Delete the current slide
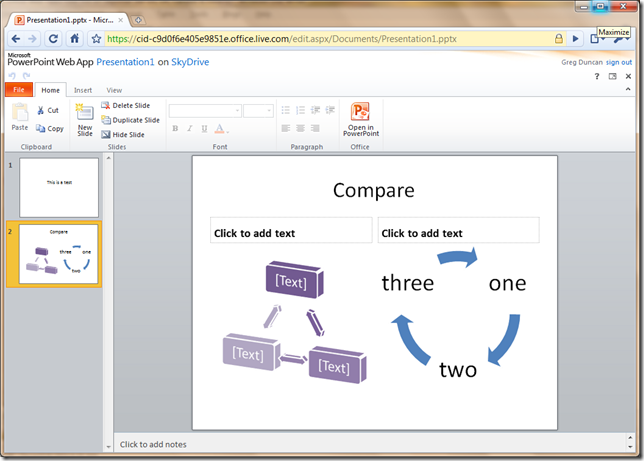This screenshot has height=461, width=644. [x=126, y=106]
